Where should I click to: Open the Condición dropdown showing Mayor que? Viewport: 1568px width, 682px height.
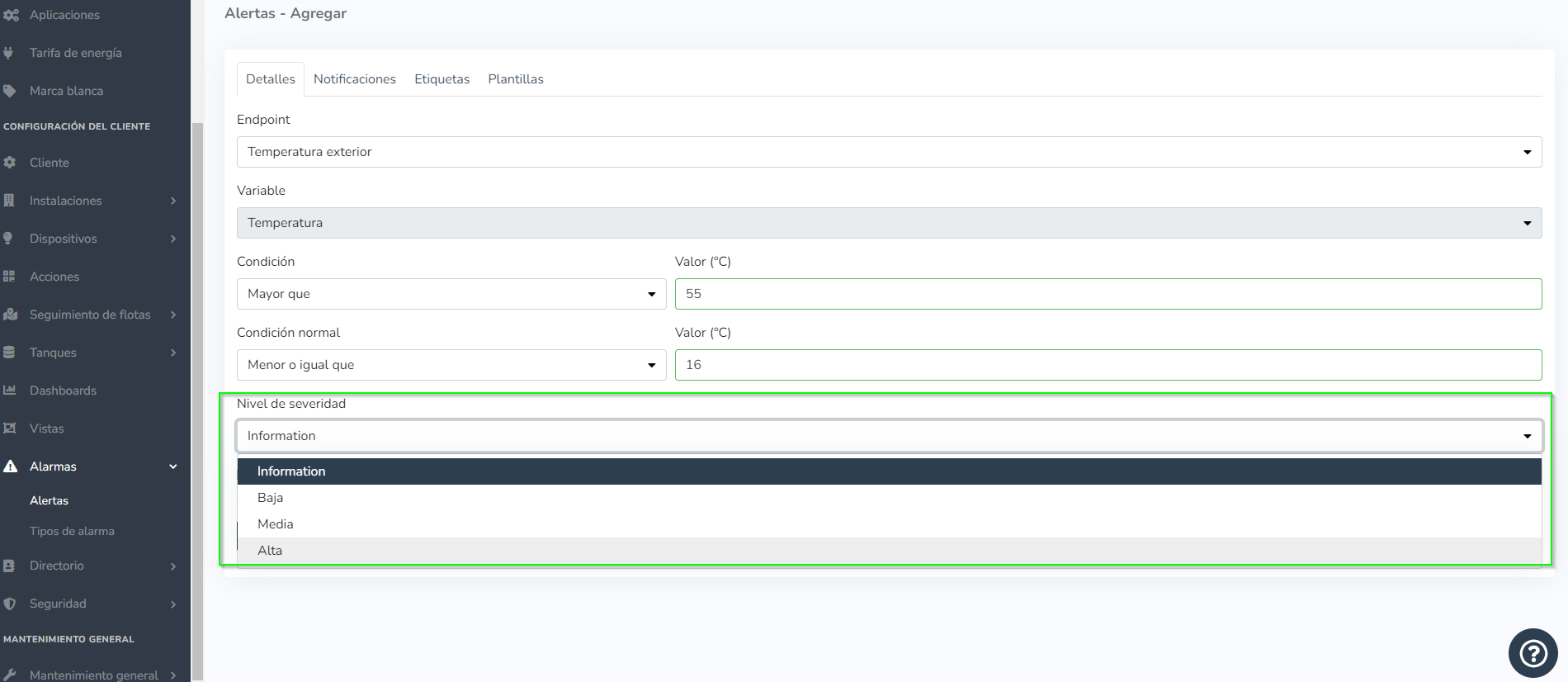coord(451,294)
